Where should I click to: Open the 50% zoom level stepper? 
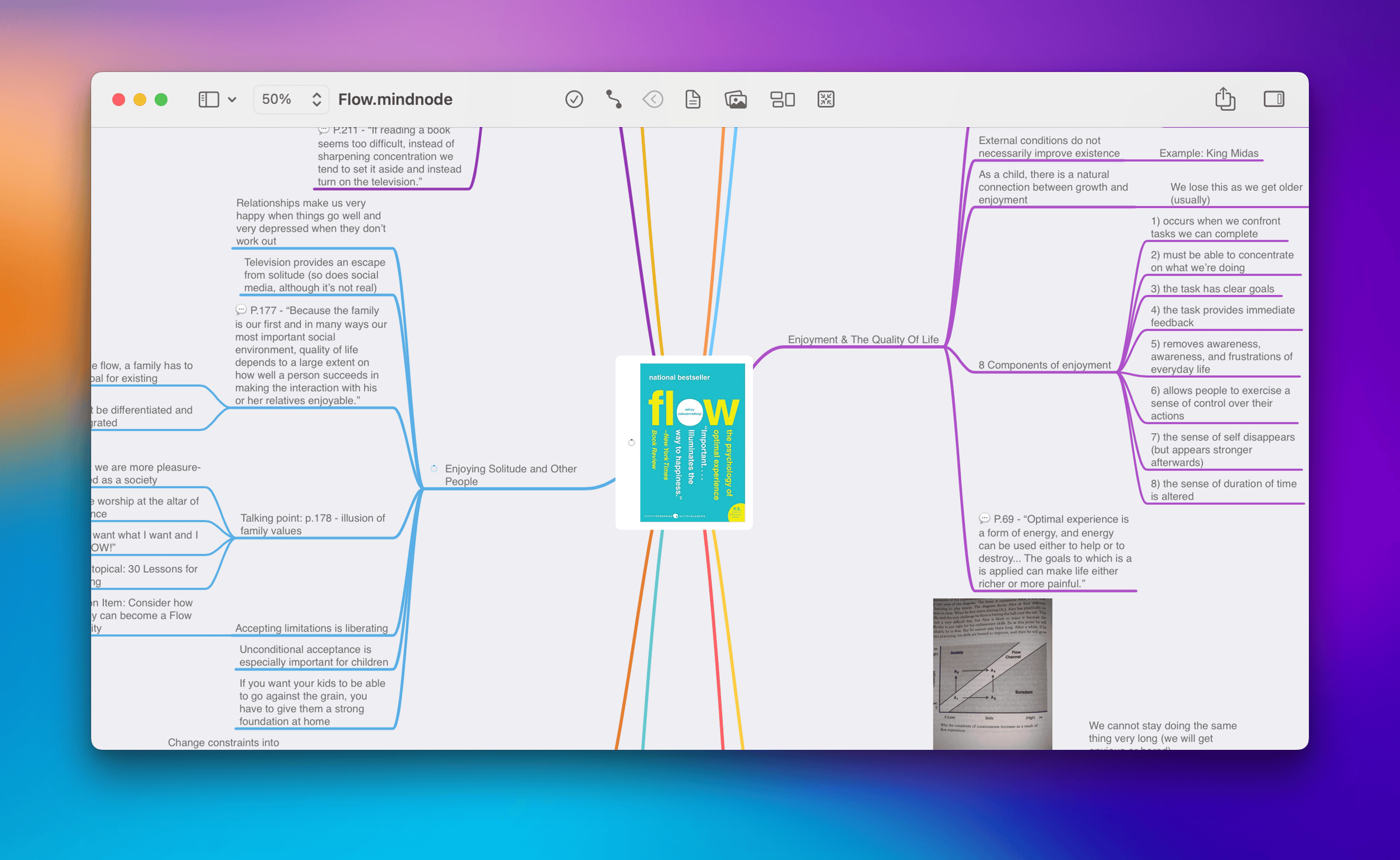[291, 99]
